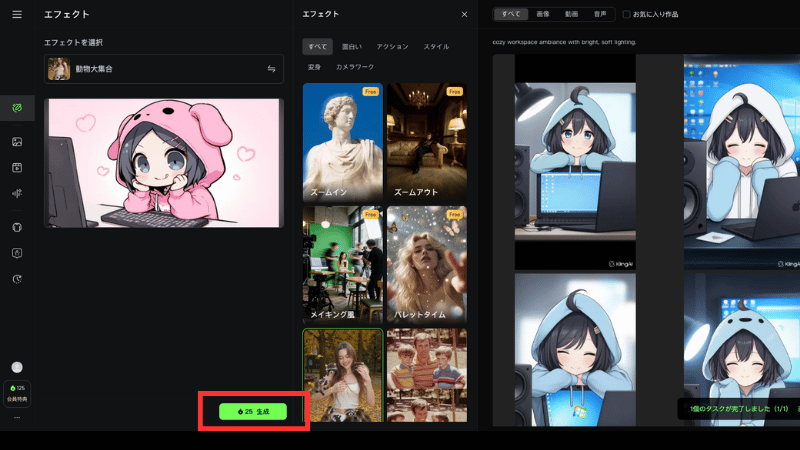Screen dimensions: 800x450
Task: Open the clothing try-on sidebar icon
Action: click(x=17, y=228)
